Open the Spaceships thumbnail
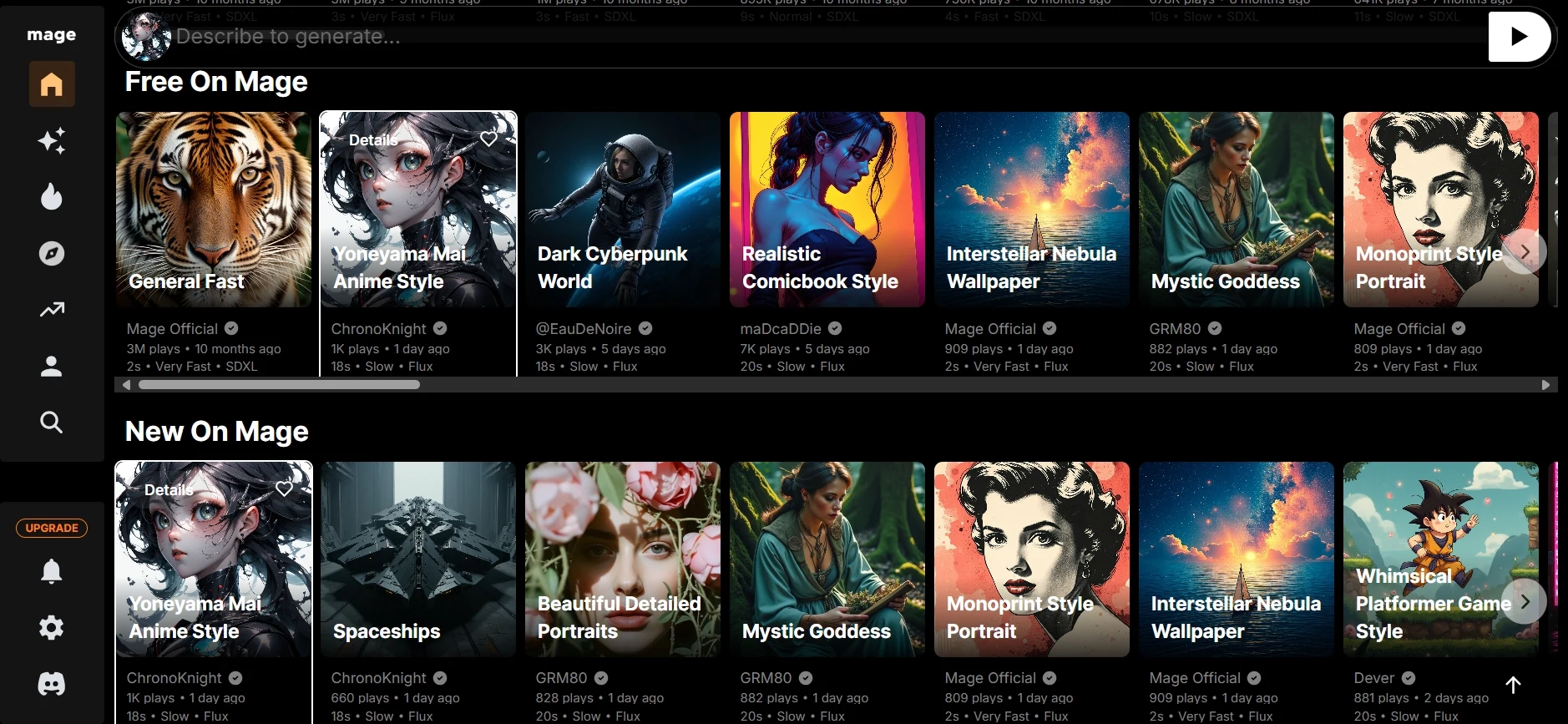Screen dimensions: 1568x724 point(418,559)
